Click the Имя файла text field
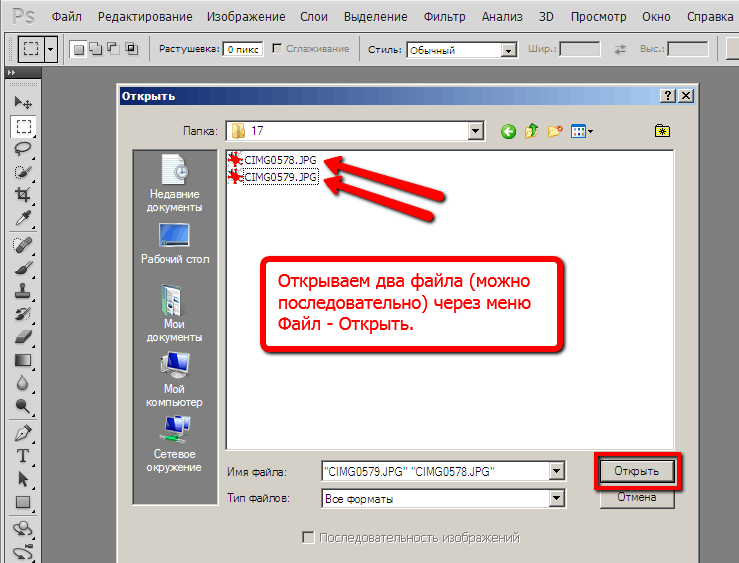The height and width of the screenshot is (563, 739). point(435,471)
